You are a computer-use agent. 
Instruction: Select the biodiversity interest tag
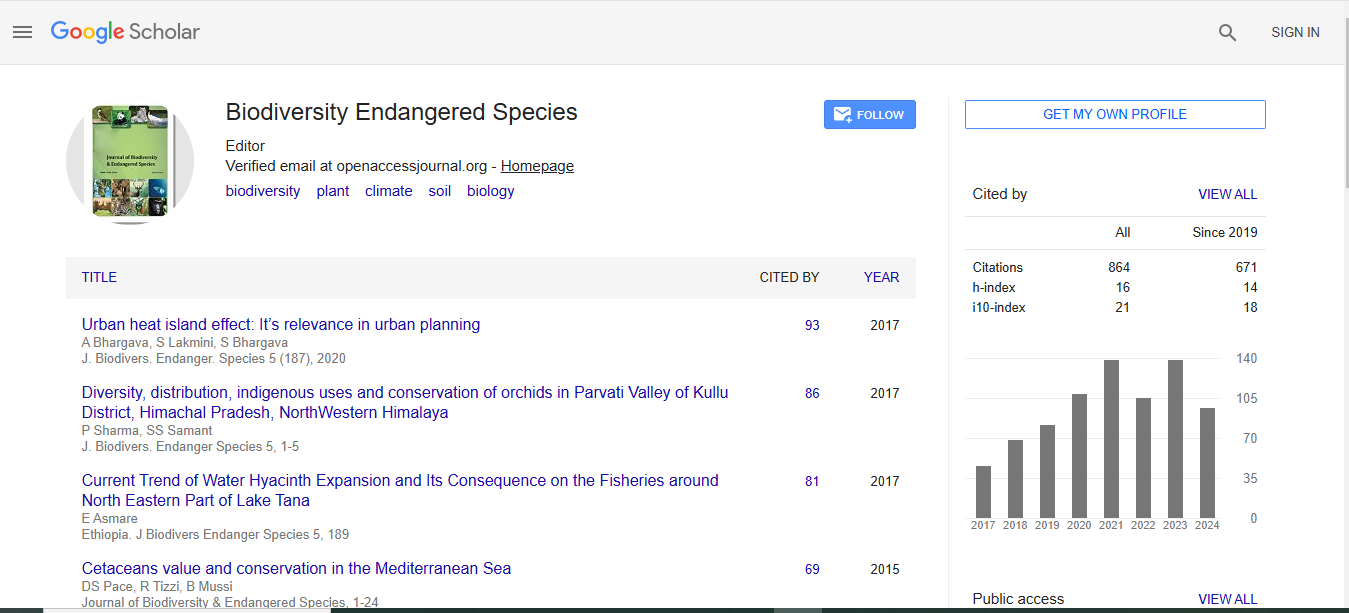262,191
